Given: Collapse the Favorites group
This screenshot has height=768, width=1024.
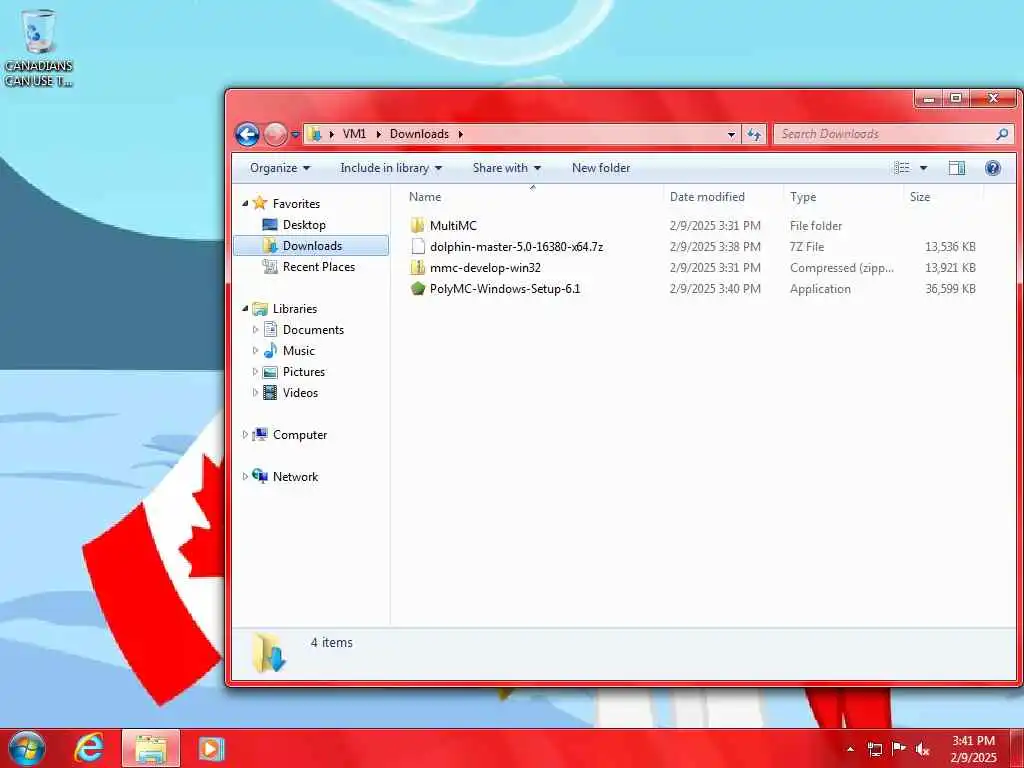Looking at the screenshot, I should click(246, 203).
